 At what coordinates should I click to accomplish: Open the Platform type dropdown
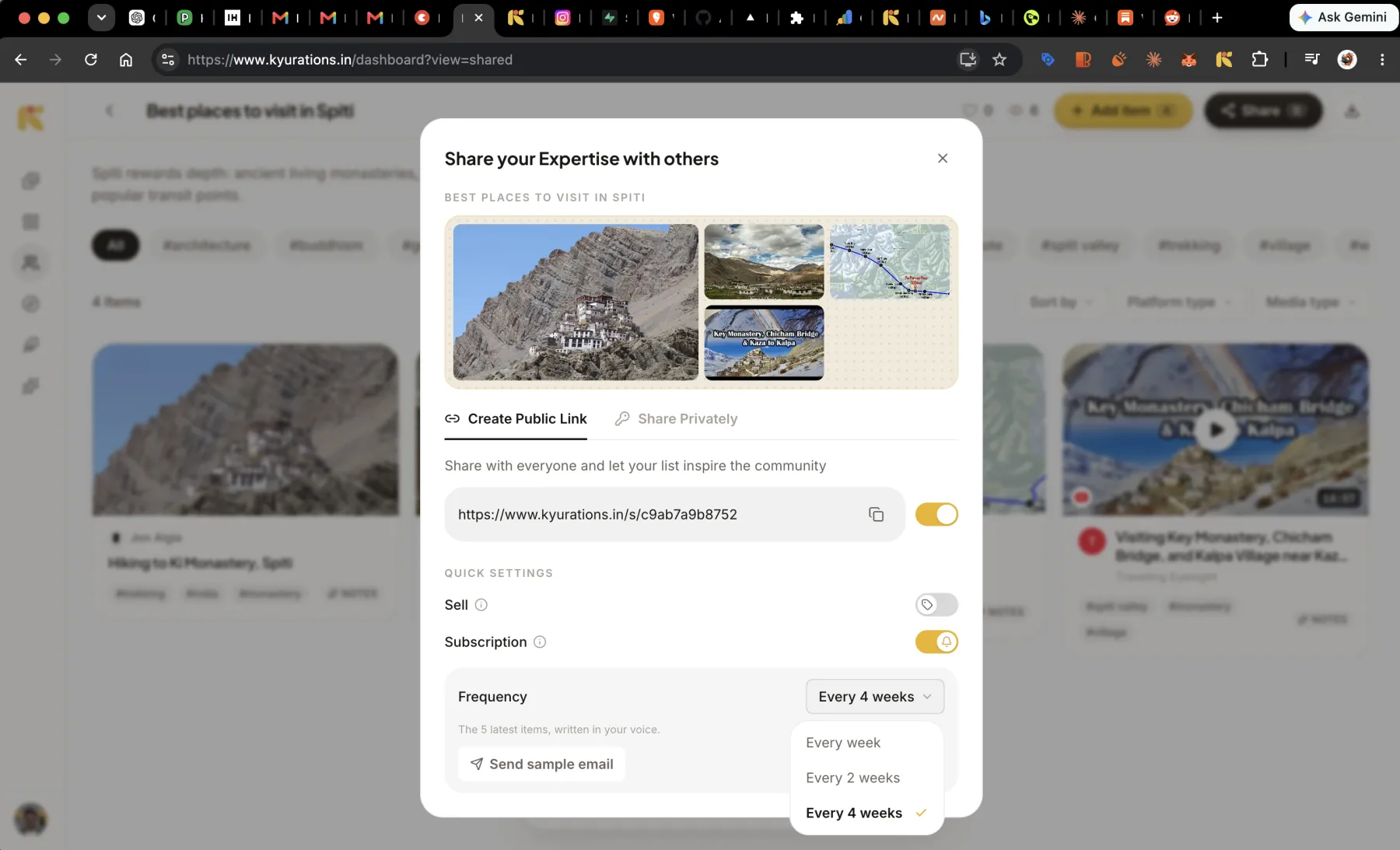[1179, 303]
